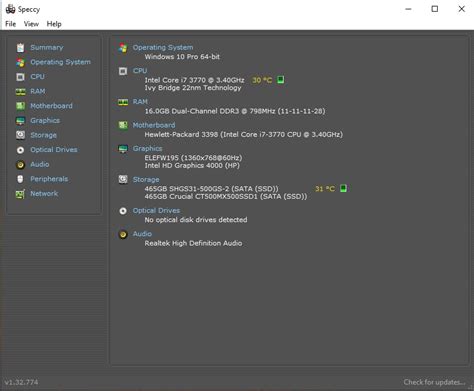Viewport: 474px width, 391px height.
Task: Select Network in the sidebar
Action: click(44, 193)
